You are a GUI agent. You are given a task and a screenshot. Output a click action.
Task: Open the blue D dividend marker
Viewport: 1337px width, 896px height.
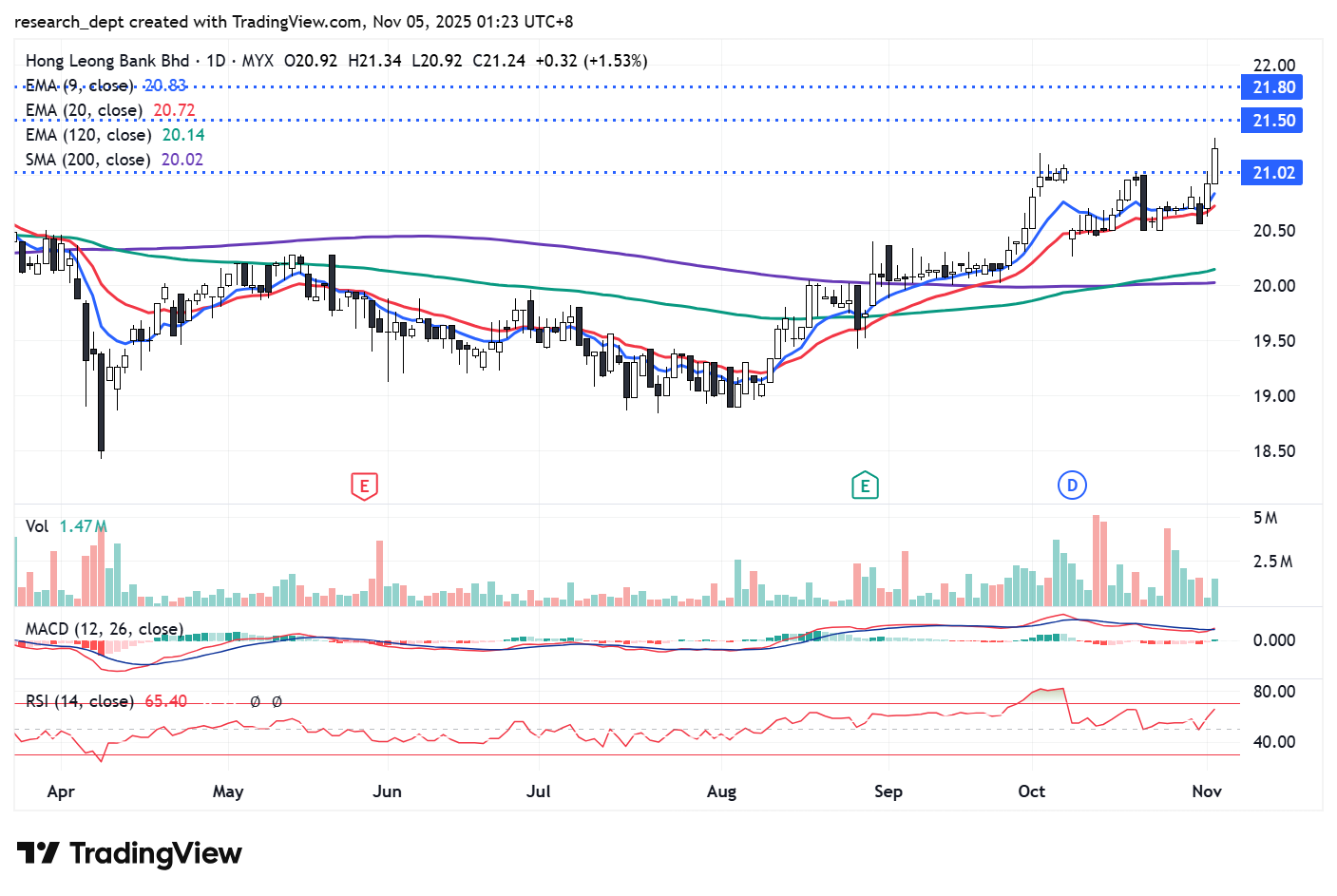1072,486
